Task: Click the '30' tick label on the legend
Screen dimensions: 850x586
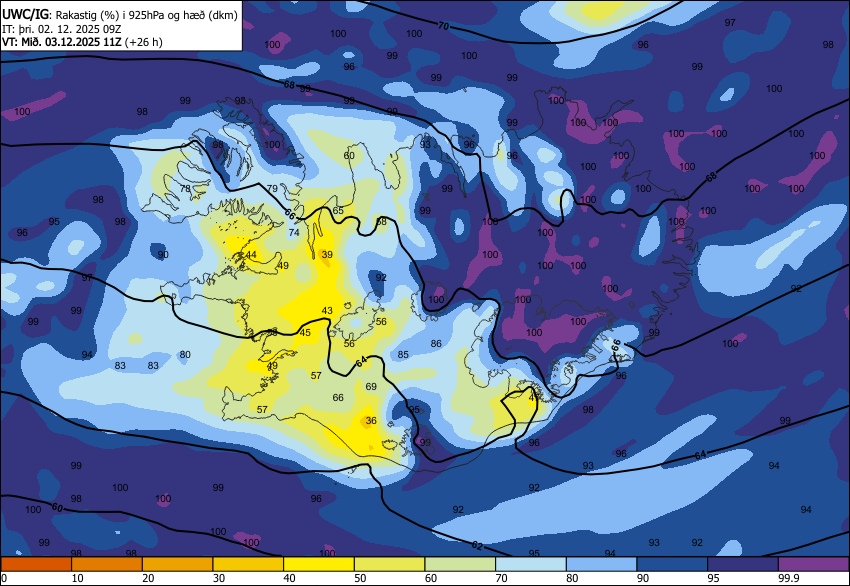Action: coord(219,578)
